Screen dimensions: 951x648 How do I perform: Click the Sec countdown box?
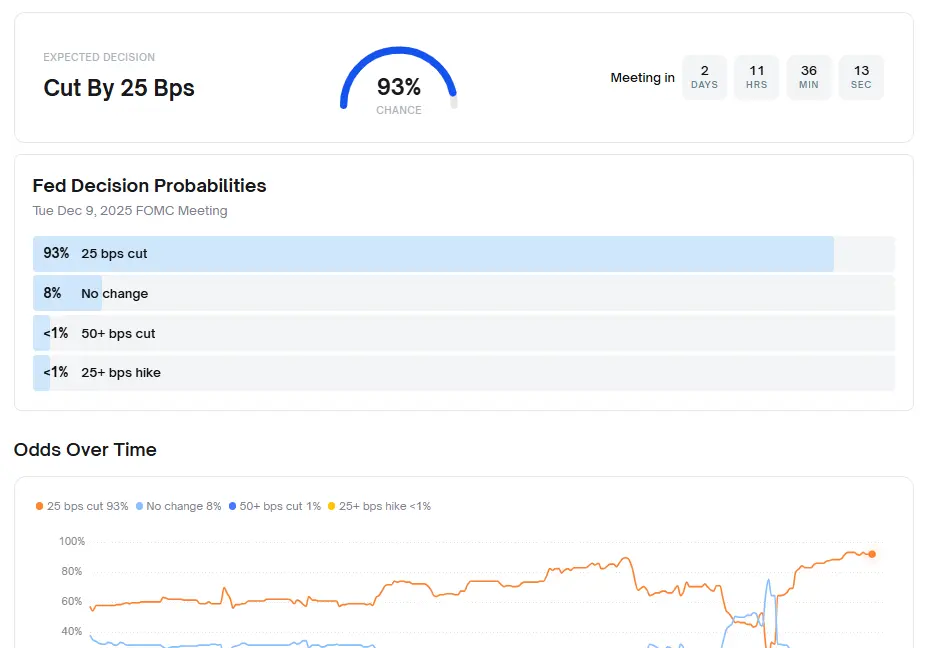[x=861, y=77]
